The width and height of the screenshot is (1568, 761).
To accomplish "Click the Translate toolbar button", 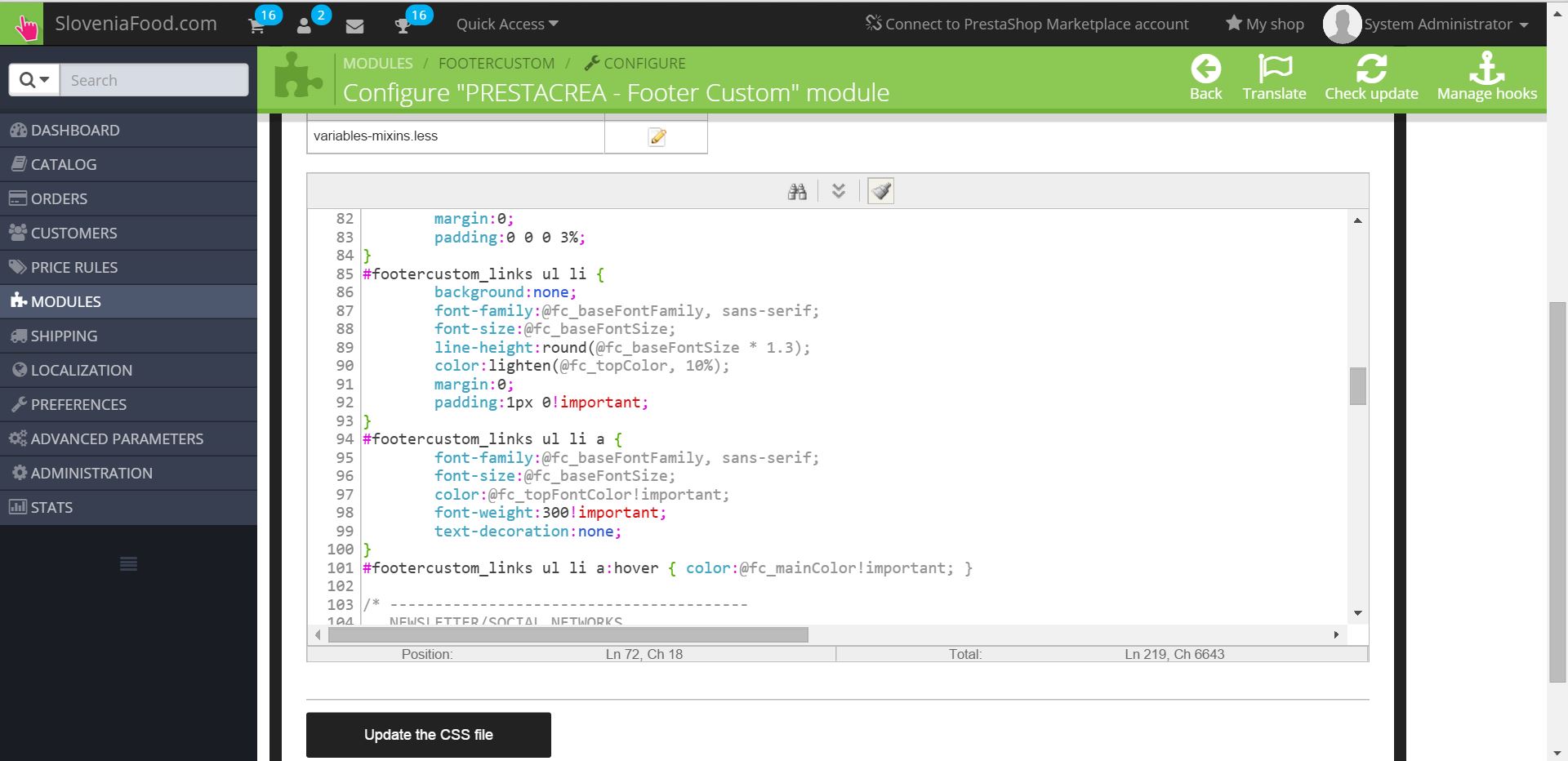I will click(x=1274, y=78).
